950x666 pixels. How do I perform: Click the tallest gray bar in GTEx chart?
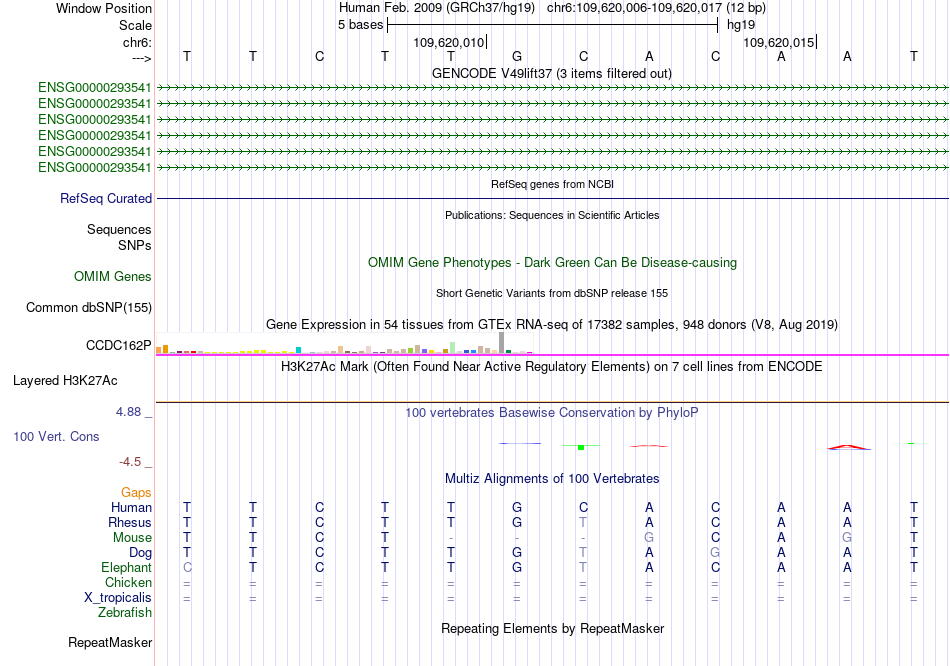(501, 342)
